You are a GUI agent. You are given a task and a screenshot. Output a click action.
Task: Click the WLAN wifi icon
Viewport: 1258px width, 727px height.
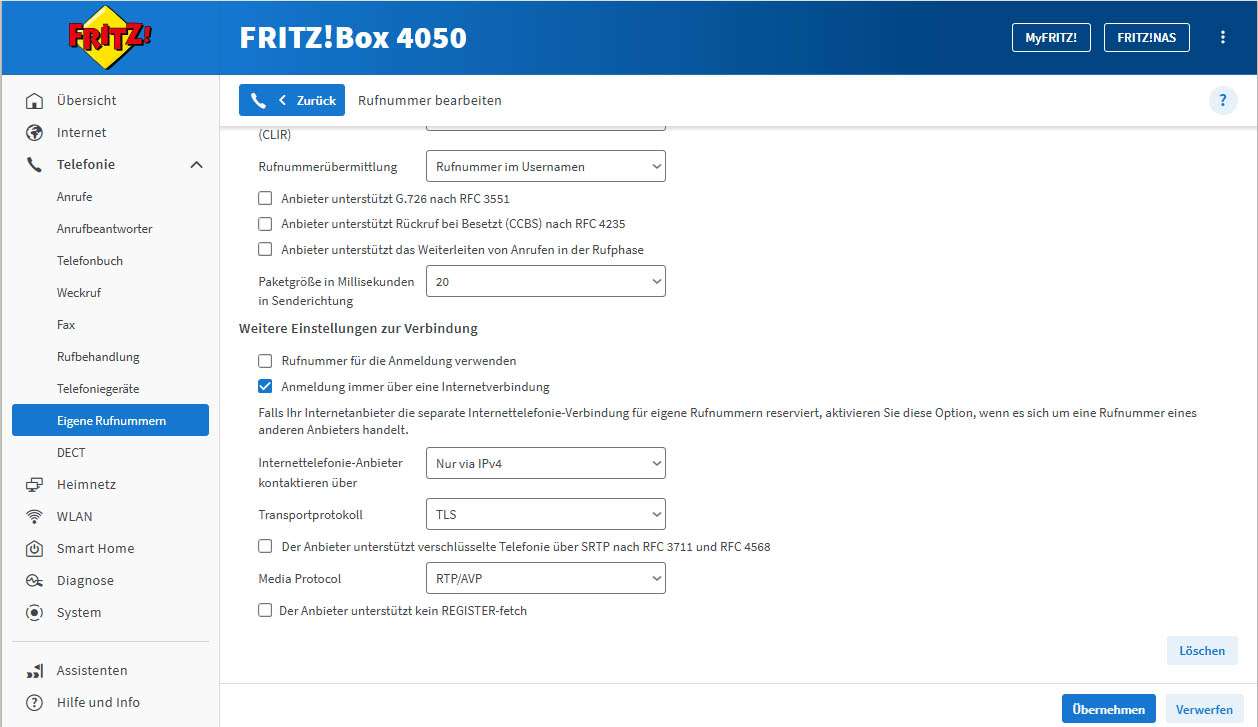tap(34, 517)
